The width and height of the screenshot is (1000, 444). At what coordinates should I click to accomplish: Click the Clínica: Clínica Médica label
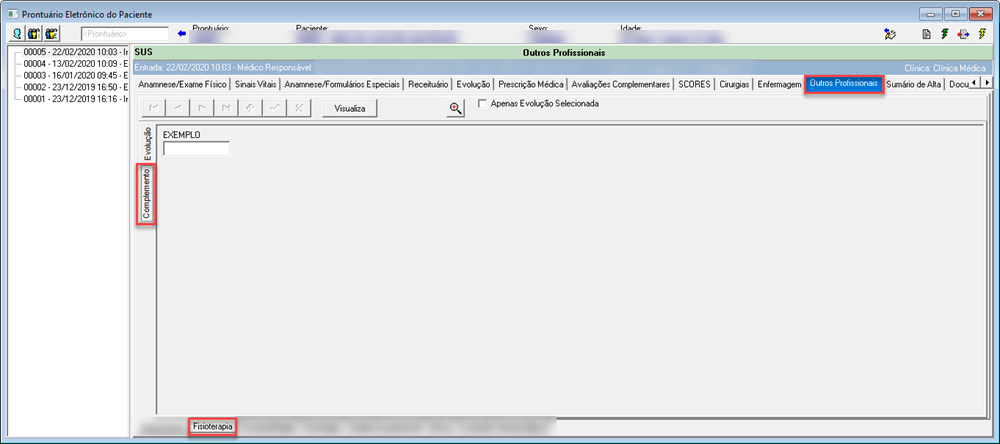[x=945, y=68]
